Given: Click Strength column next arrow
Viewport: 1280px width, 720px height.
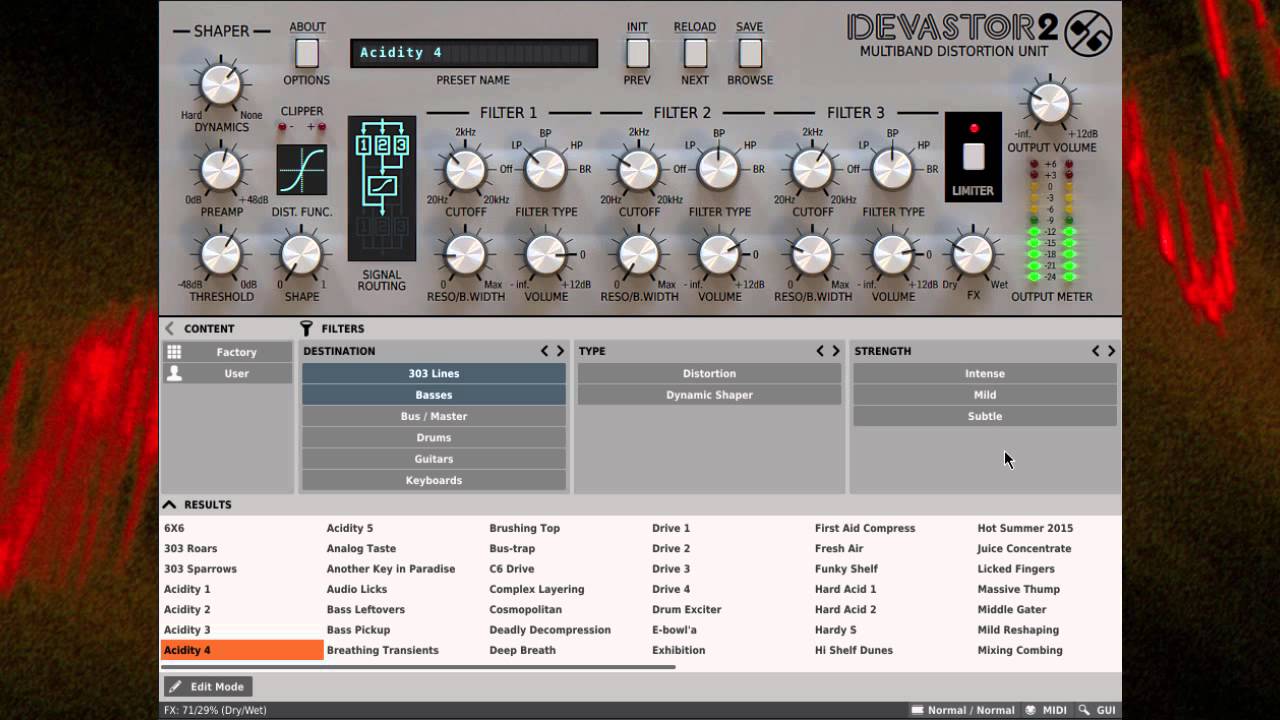Looking at the screenshot, I should coord(1111,351).
